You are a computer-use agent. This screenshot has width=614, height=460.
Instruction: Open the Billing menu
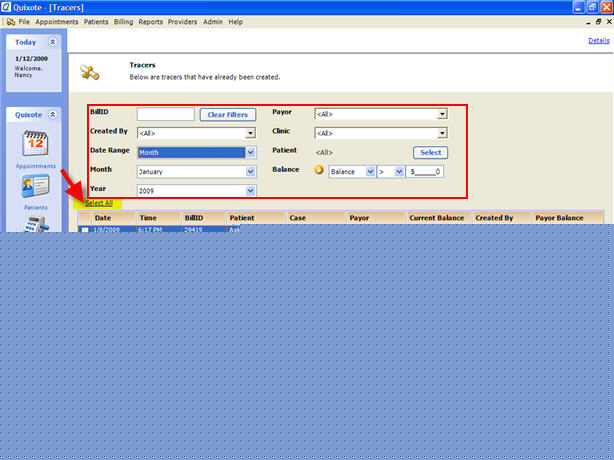[x=123, y=22]
